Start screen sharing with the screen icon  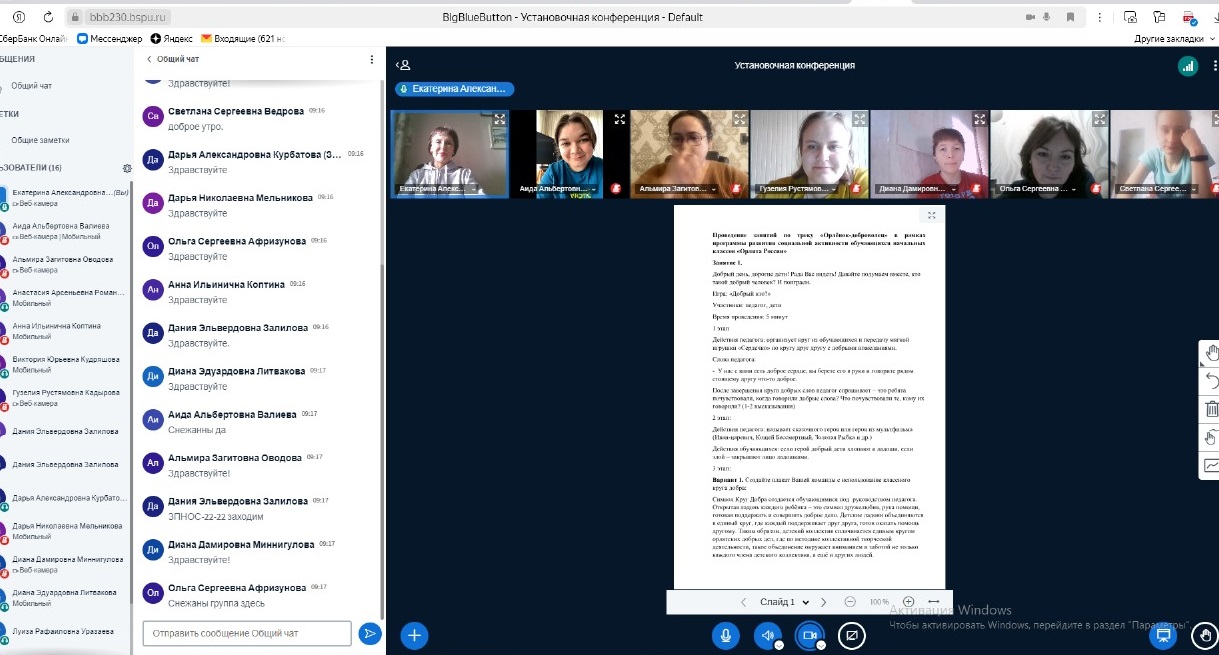(x=851, y=634)
